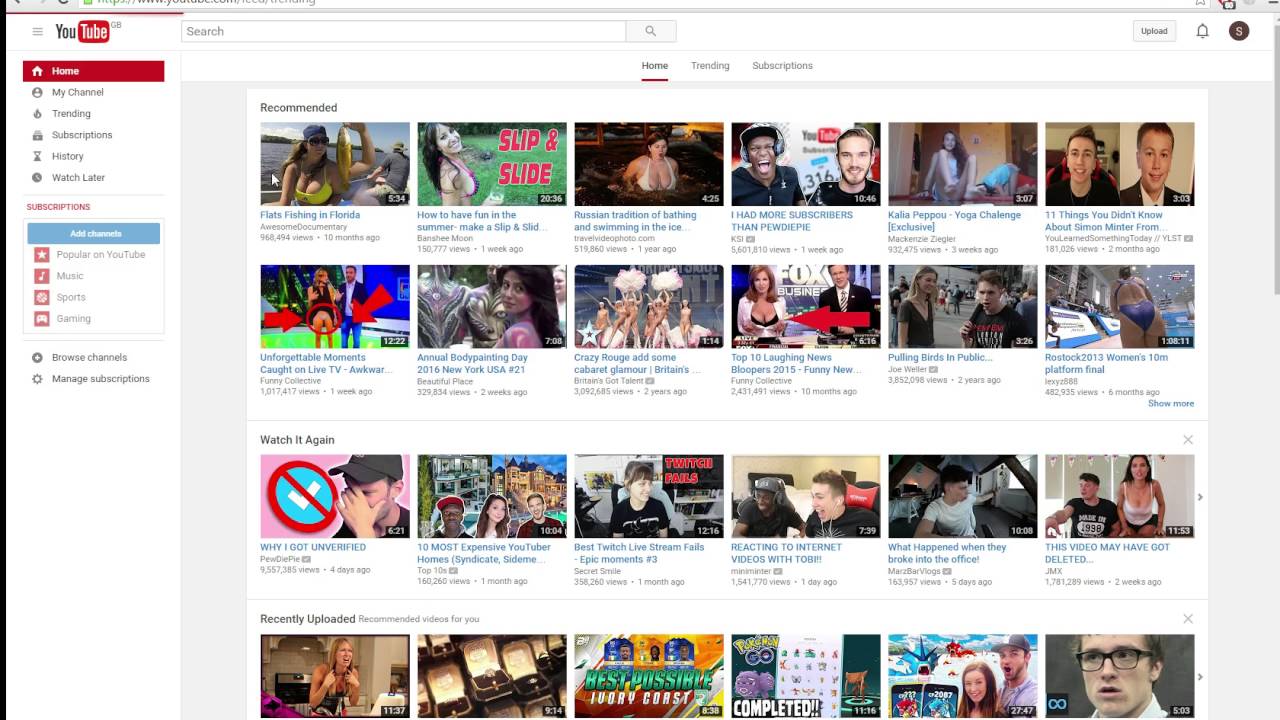Open the Crazy Rouge cabaret glamour title
This screenshot has height=720, width=1280.
tap(637, 363)
